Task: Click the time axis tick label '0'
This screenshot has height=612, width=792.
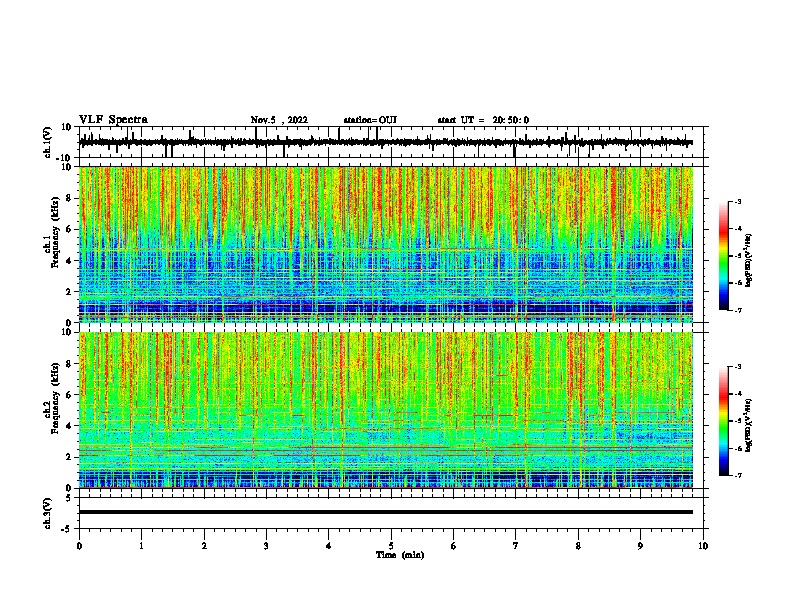Action: [x=79, y=546]
